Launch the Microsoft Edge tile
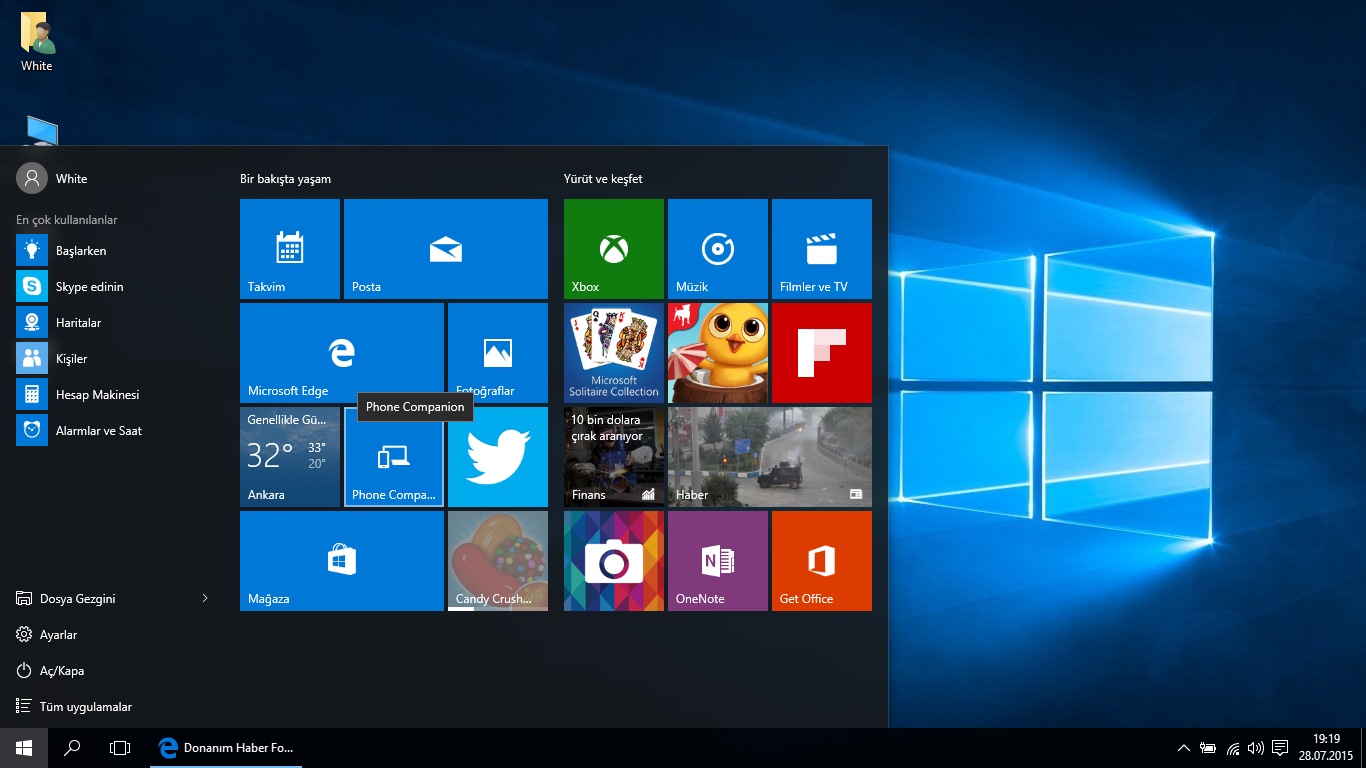Viewport: 1366px width, 768px height. coord(342,353)
